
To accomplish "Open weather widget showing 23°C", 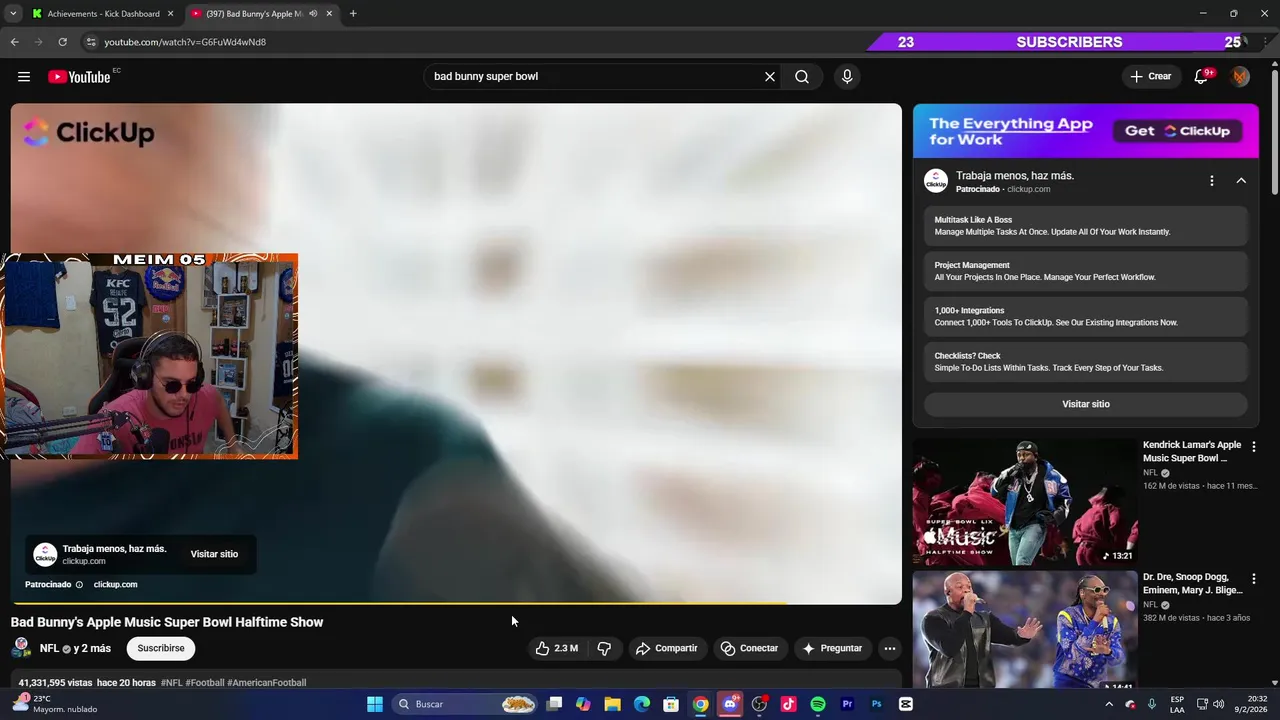I will [55, 704].
